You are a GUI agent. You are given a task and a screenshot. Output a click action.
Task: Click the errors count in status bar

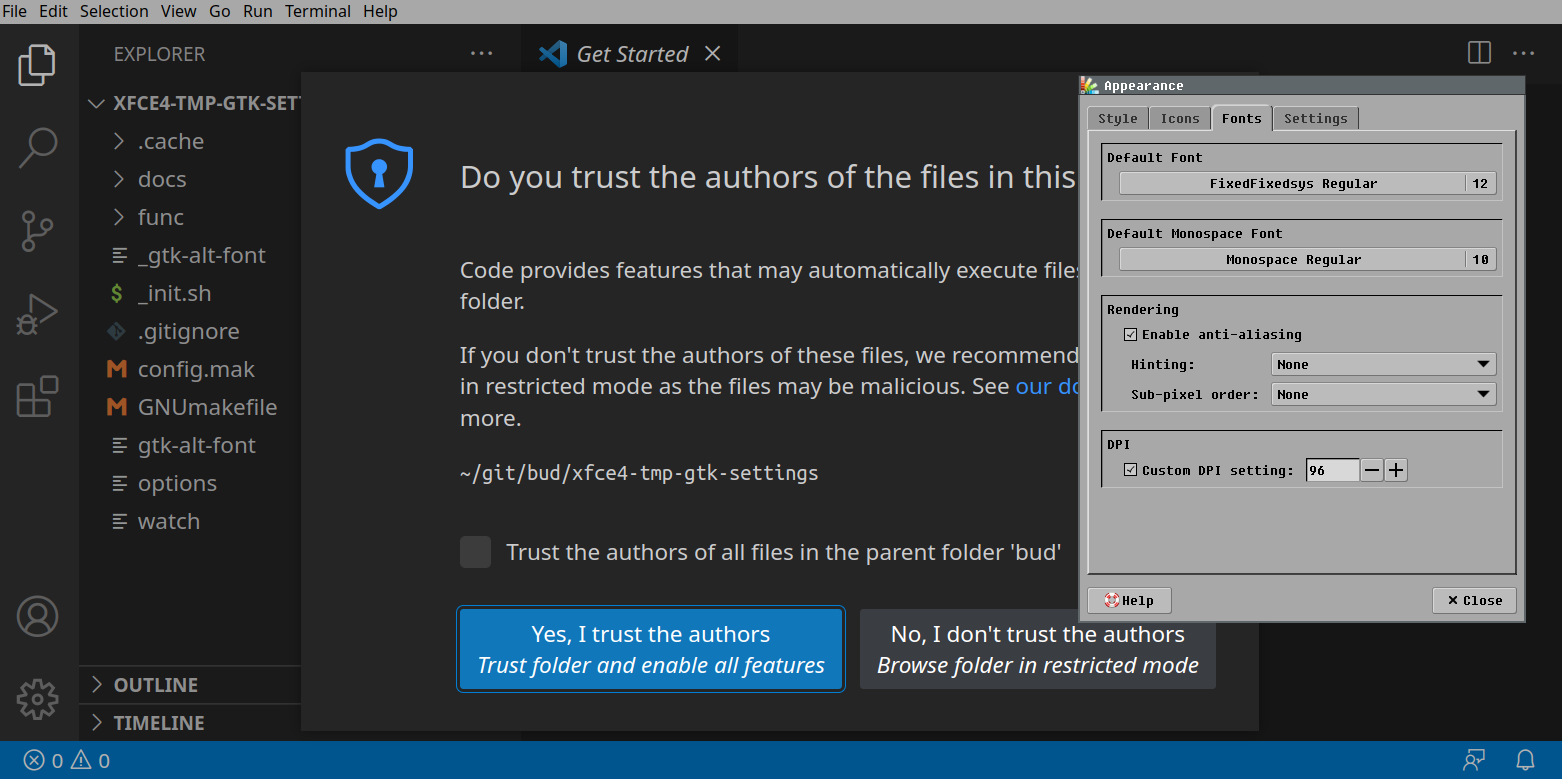point(43,761)
